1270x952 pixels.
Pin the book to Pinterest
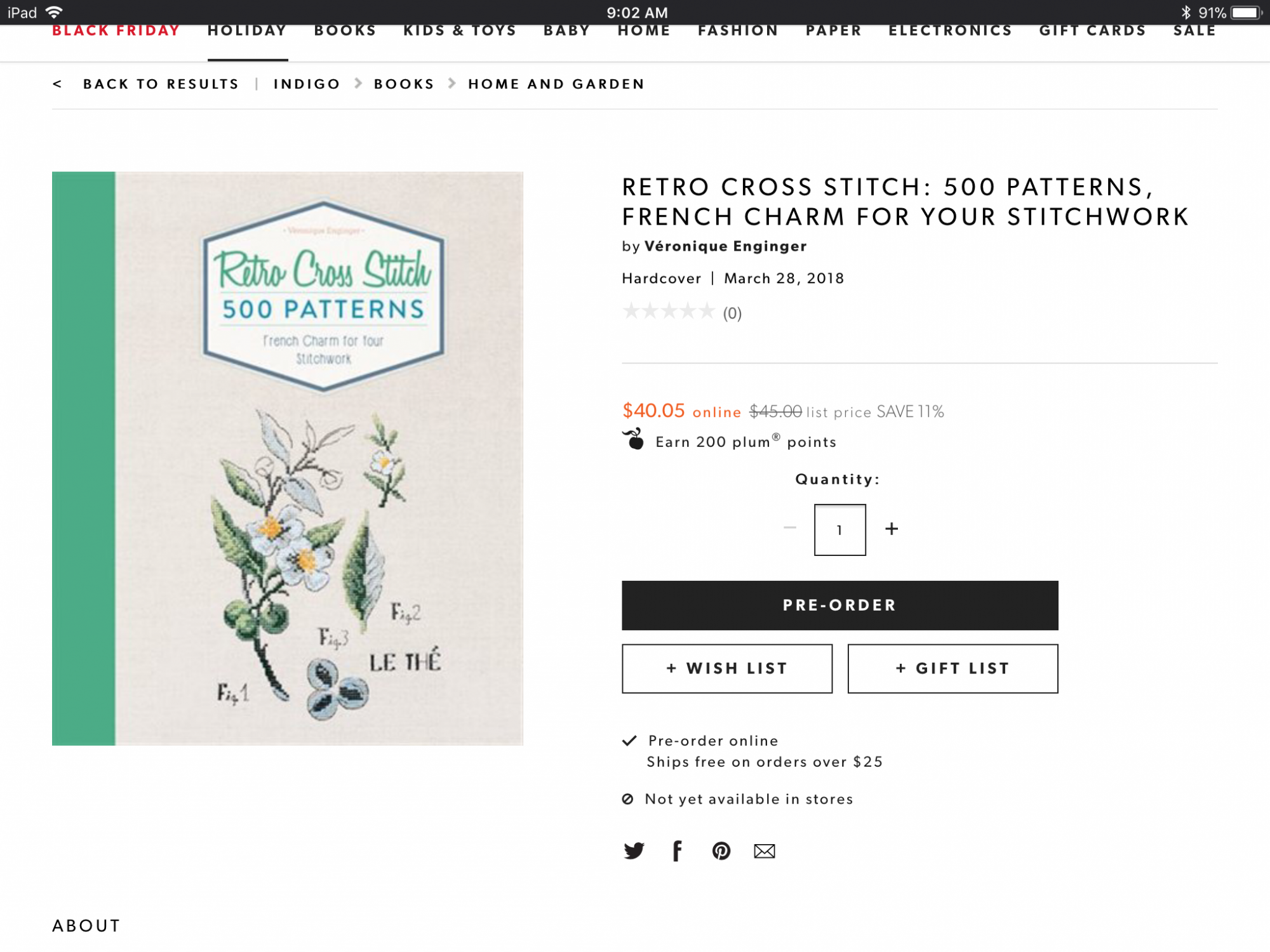(721, 850)
